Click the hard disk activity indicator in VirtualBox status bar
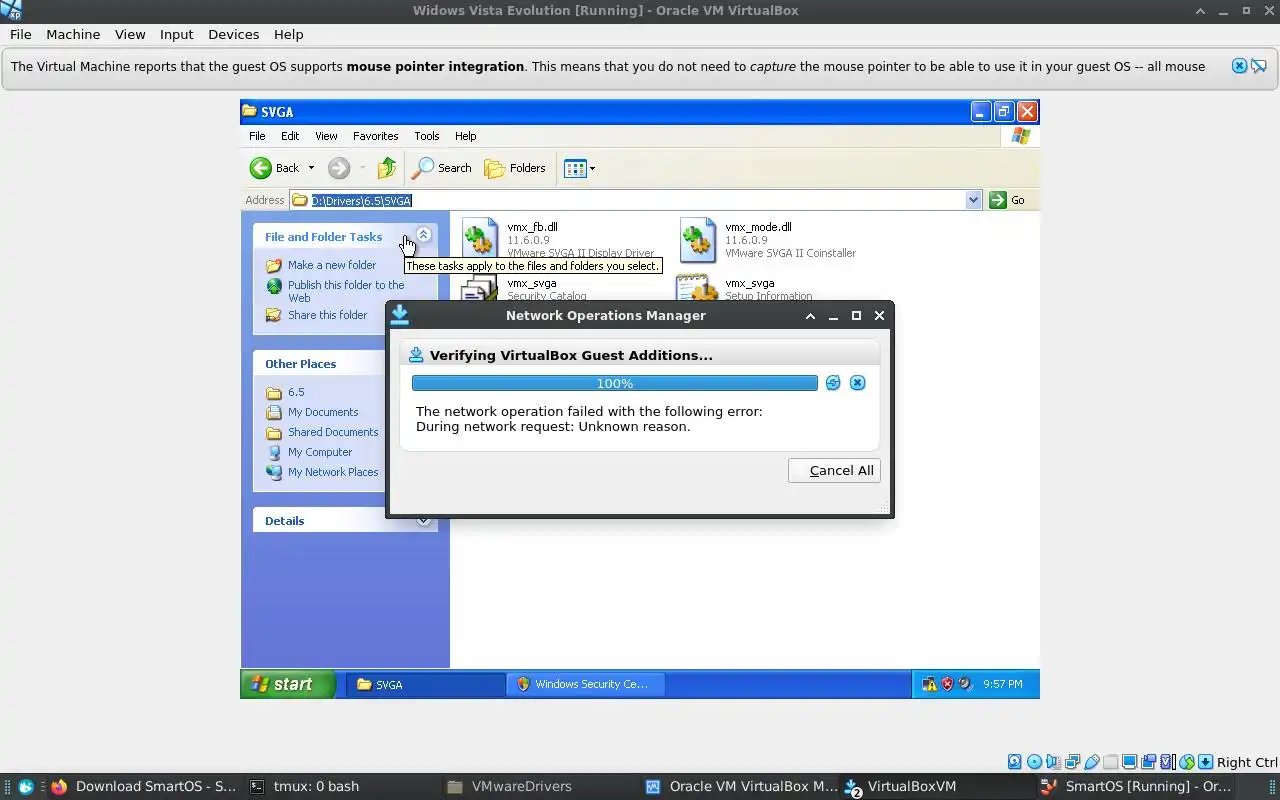Screen dimensions: 1280x800 pos(1015,762)
